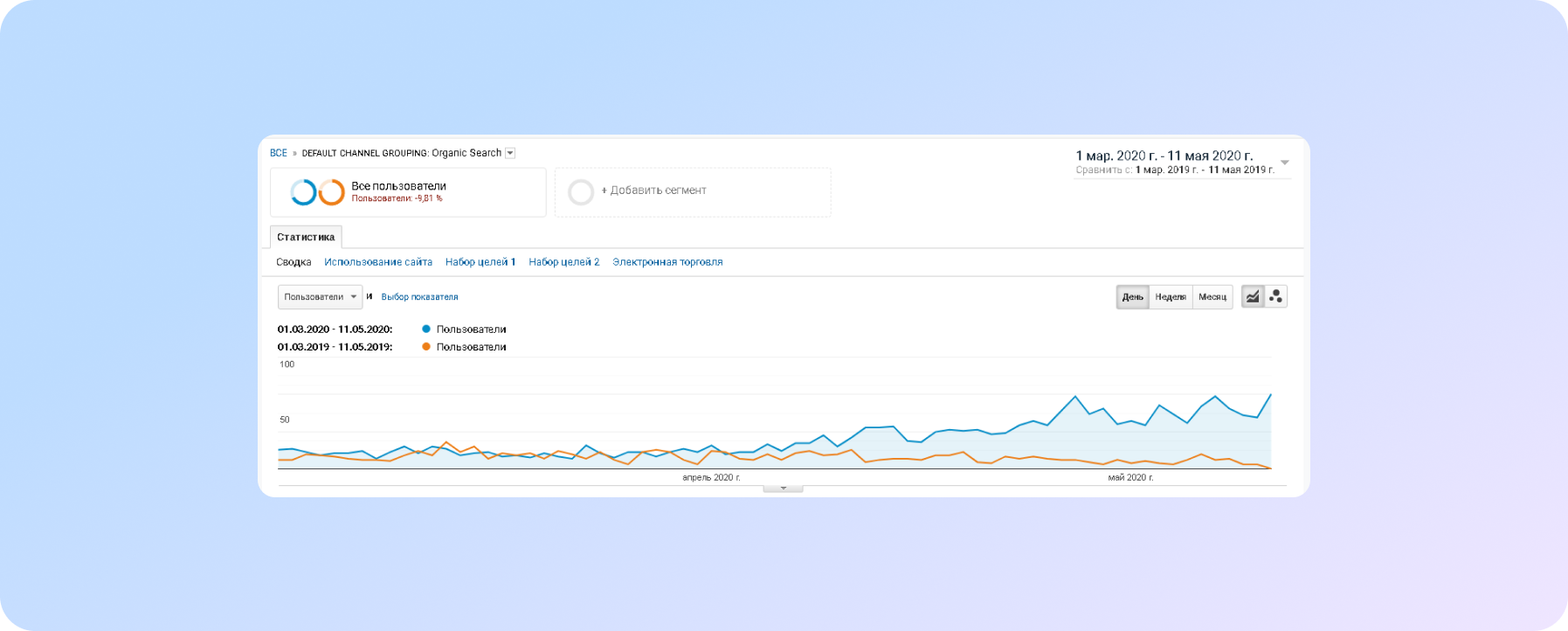
Task: Switch to motion chart bubbles icon
Action: (x=1276, y=297)
